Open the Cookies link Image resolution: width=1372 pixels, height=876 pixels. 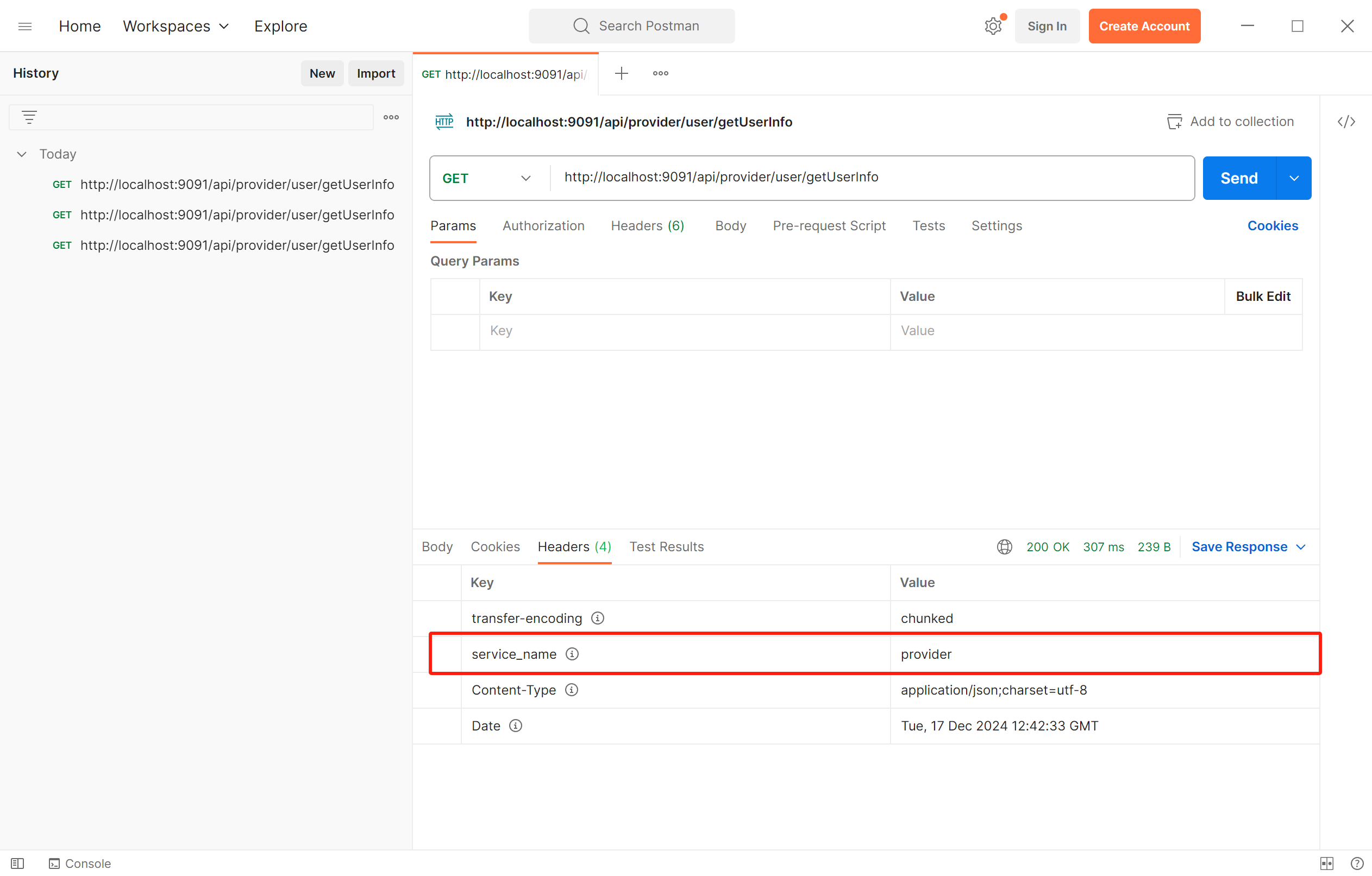[1272, 225]
